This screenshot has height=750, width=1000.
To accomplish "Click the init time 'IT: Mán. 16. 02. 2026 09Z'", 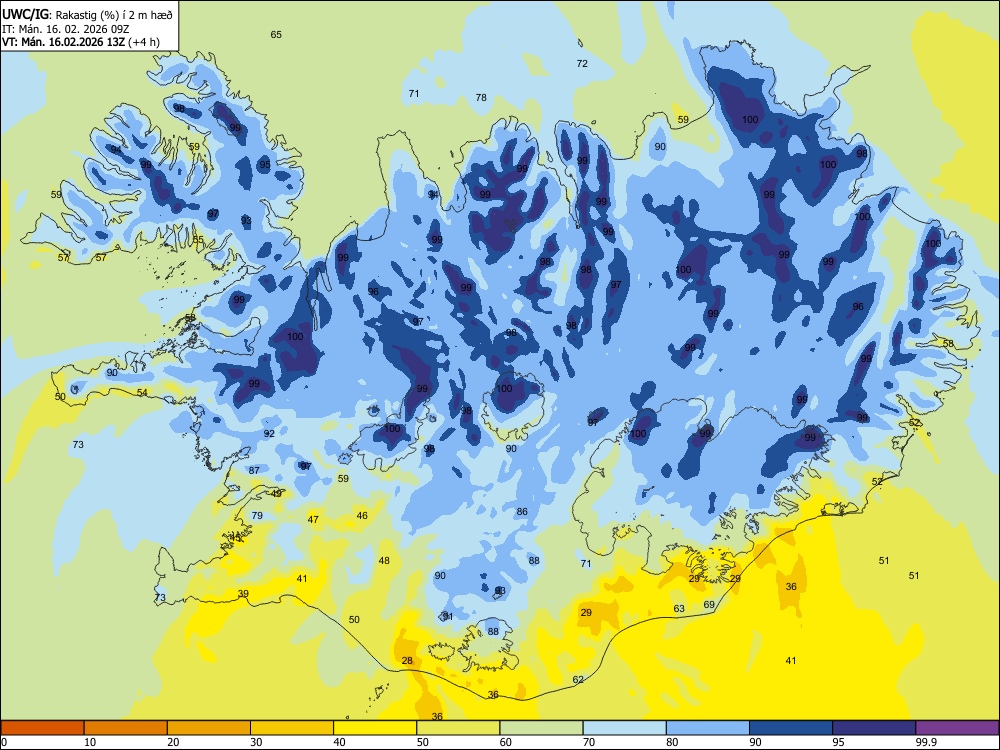I will (x=66, y=29).
